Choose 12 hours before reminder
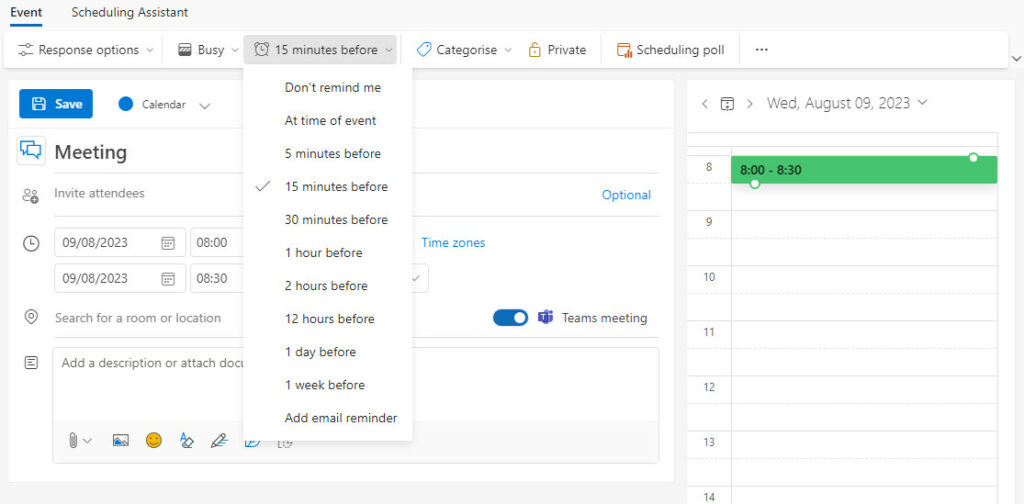Image resolution: width=1024 pixels, height=504 pixels. pyautogui.click(x=328, y=319)
